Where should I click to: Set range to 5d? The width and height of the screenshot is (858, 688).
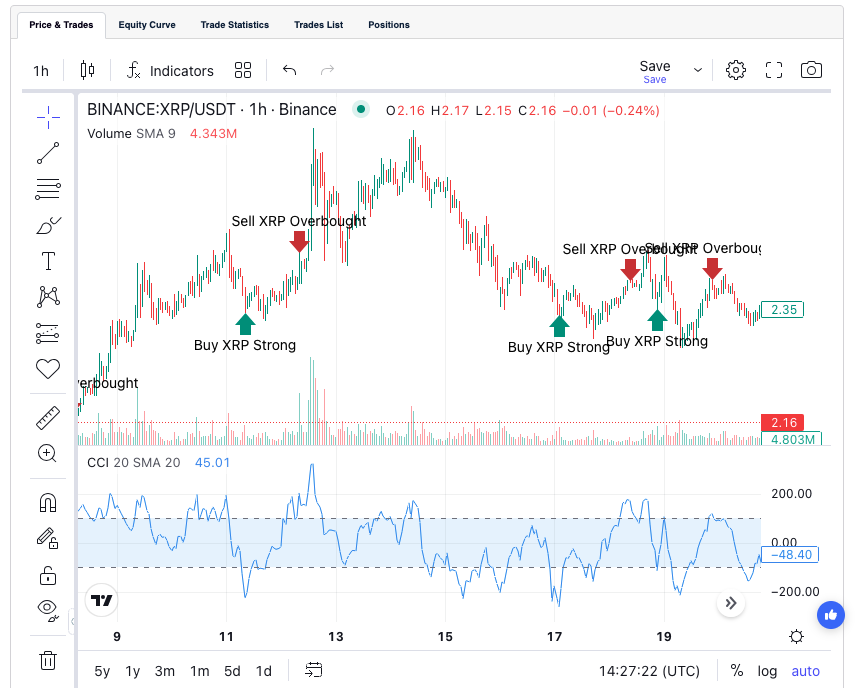[x=232, y=671]
